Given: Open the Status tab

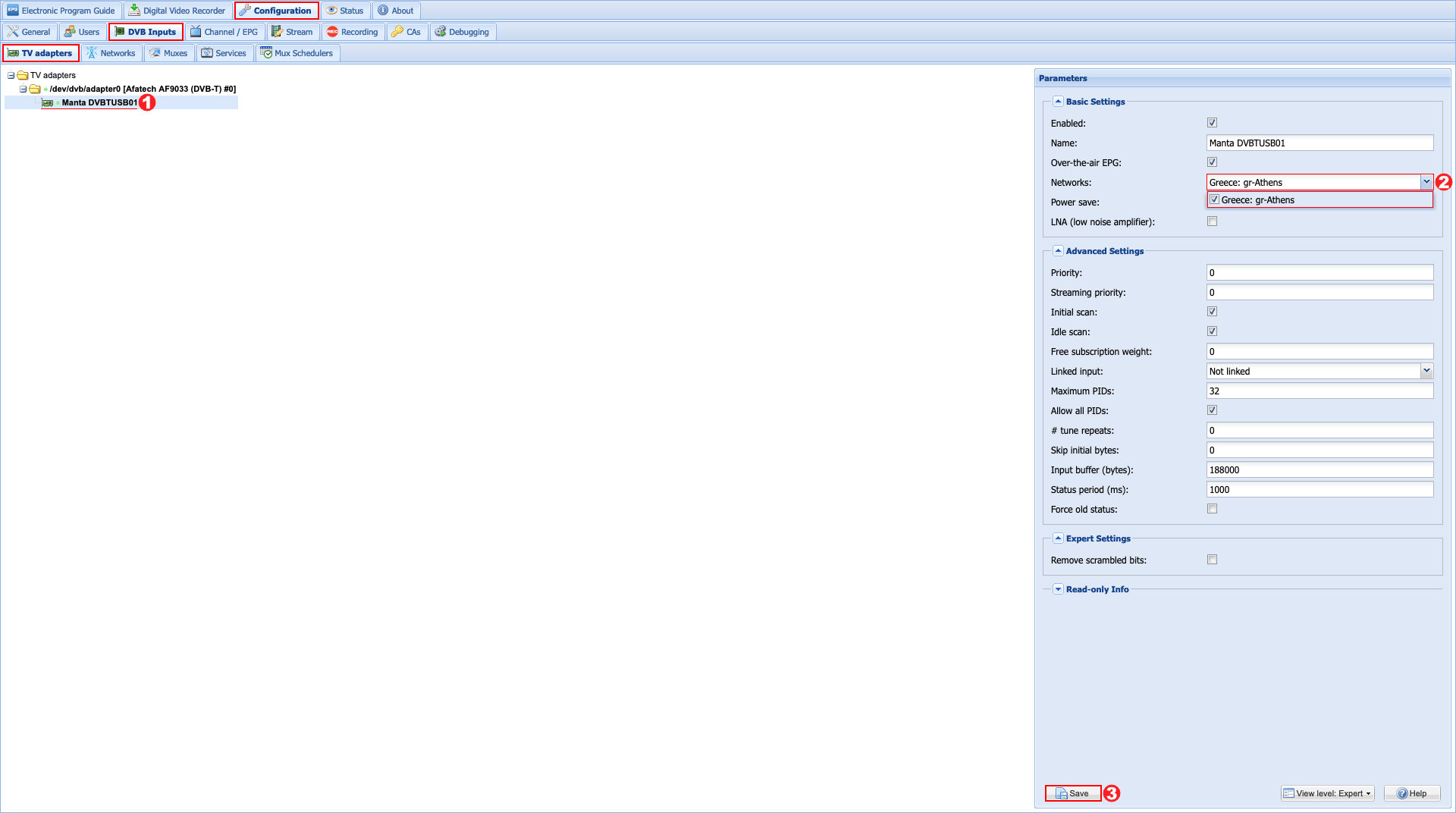Looking at the screenshot, I should (345, 11).
